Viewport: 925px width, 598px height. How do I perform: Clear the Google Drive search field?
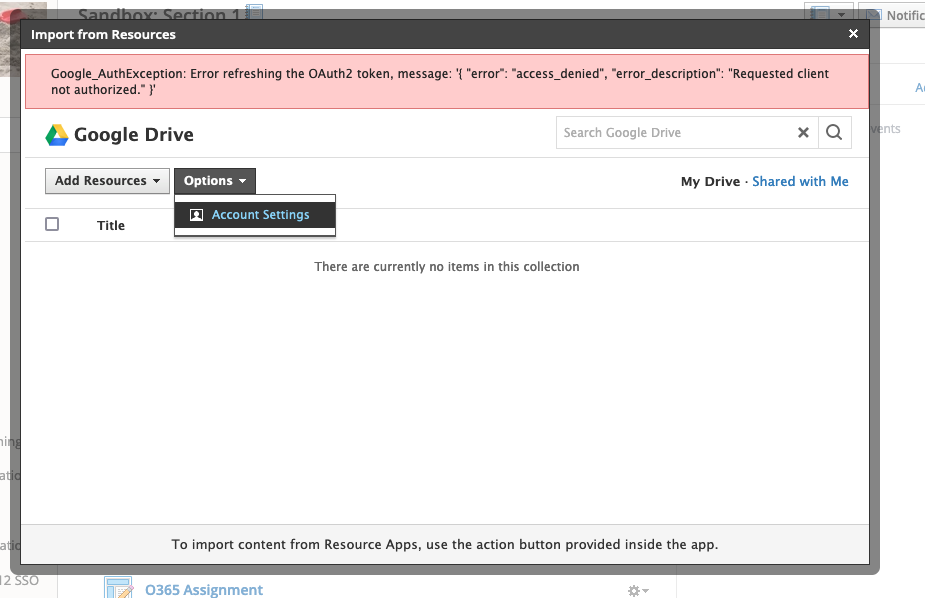click(803, 133)
